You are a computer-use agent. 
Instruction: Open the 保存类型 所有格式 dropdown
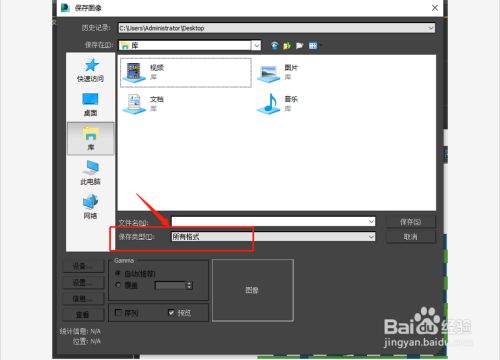273,237
